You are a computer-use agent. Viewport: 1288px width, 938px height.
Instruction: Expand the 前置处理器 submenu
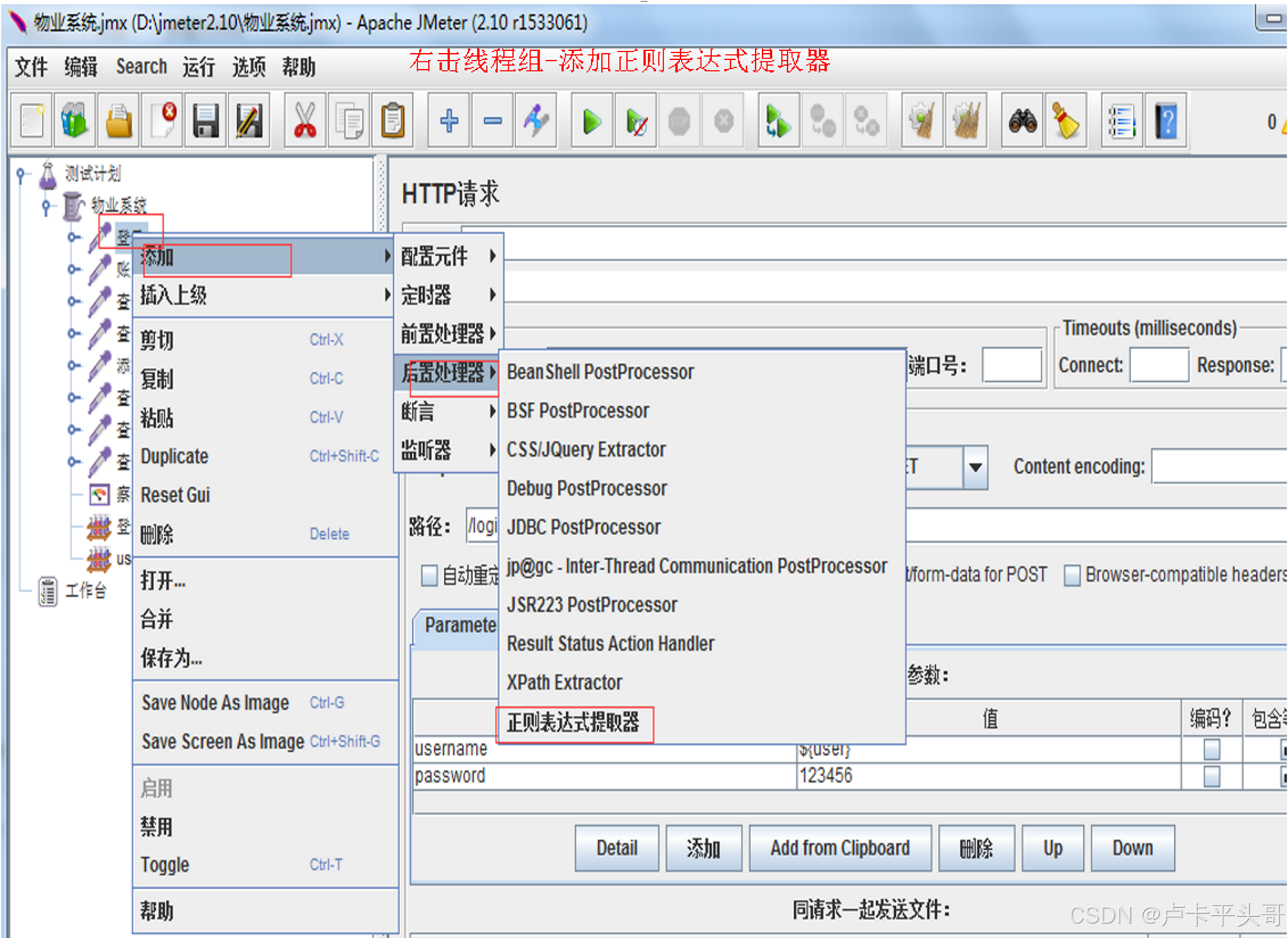click(x=448, y=333)
